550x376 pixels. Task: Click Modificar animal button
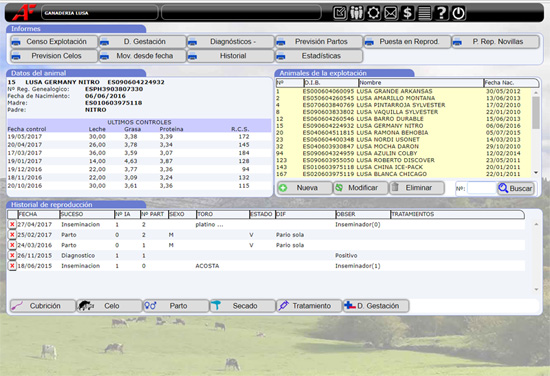pos(361,188)
